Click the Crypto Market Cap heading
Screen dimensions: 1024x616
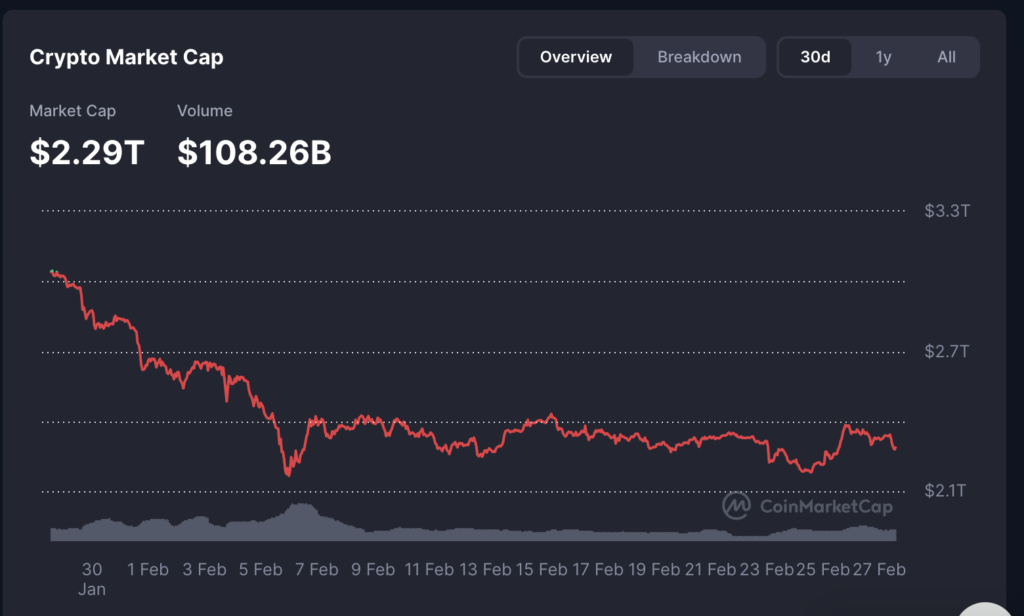tap(126, 57)
